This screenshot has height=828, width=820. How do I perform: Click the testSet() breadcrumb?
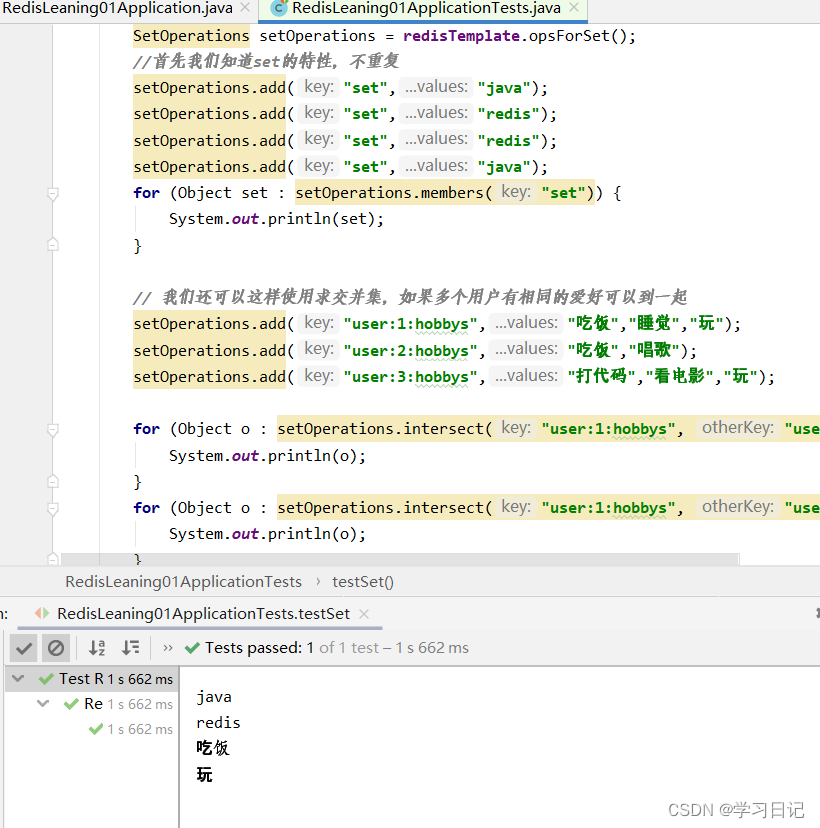coord(362,581)
